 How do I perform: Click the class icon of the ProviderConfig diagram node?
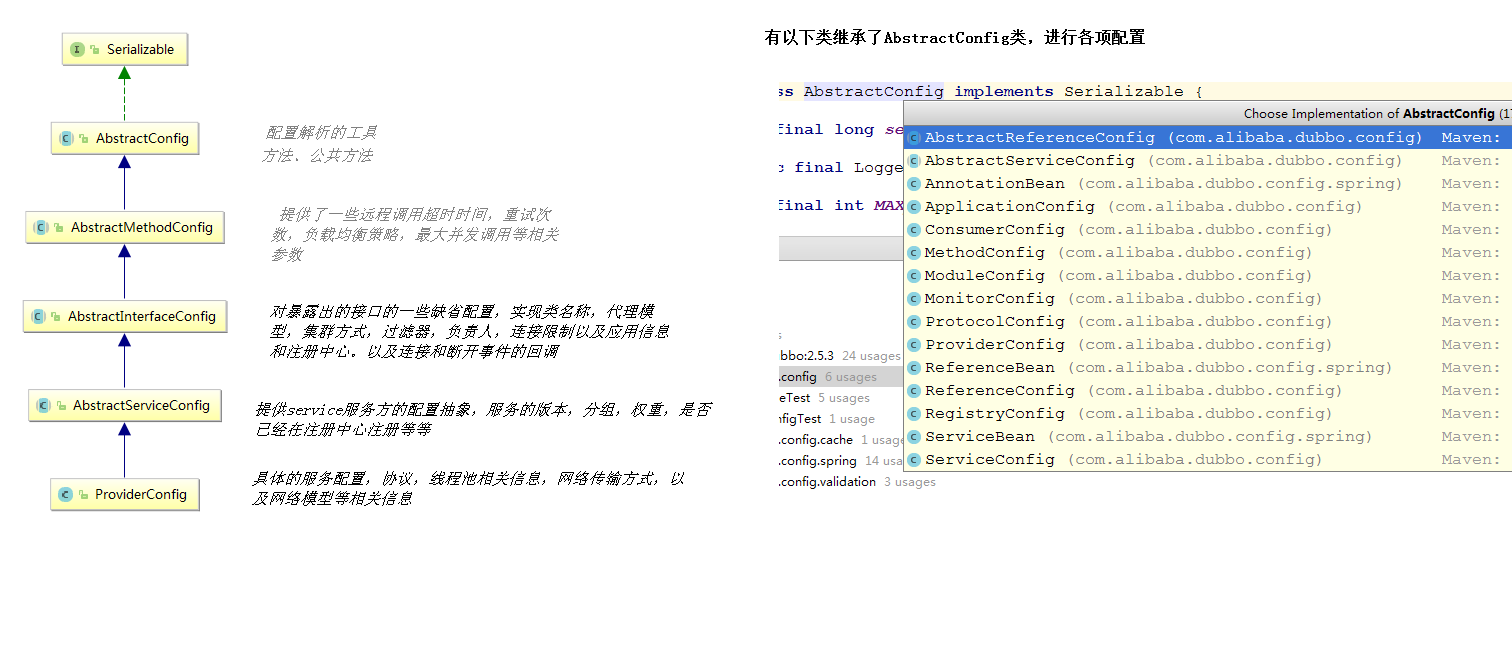click(x=65, y=494)
